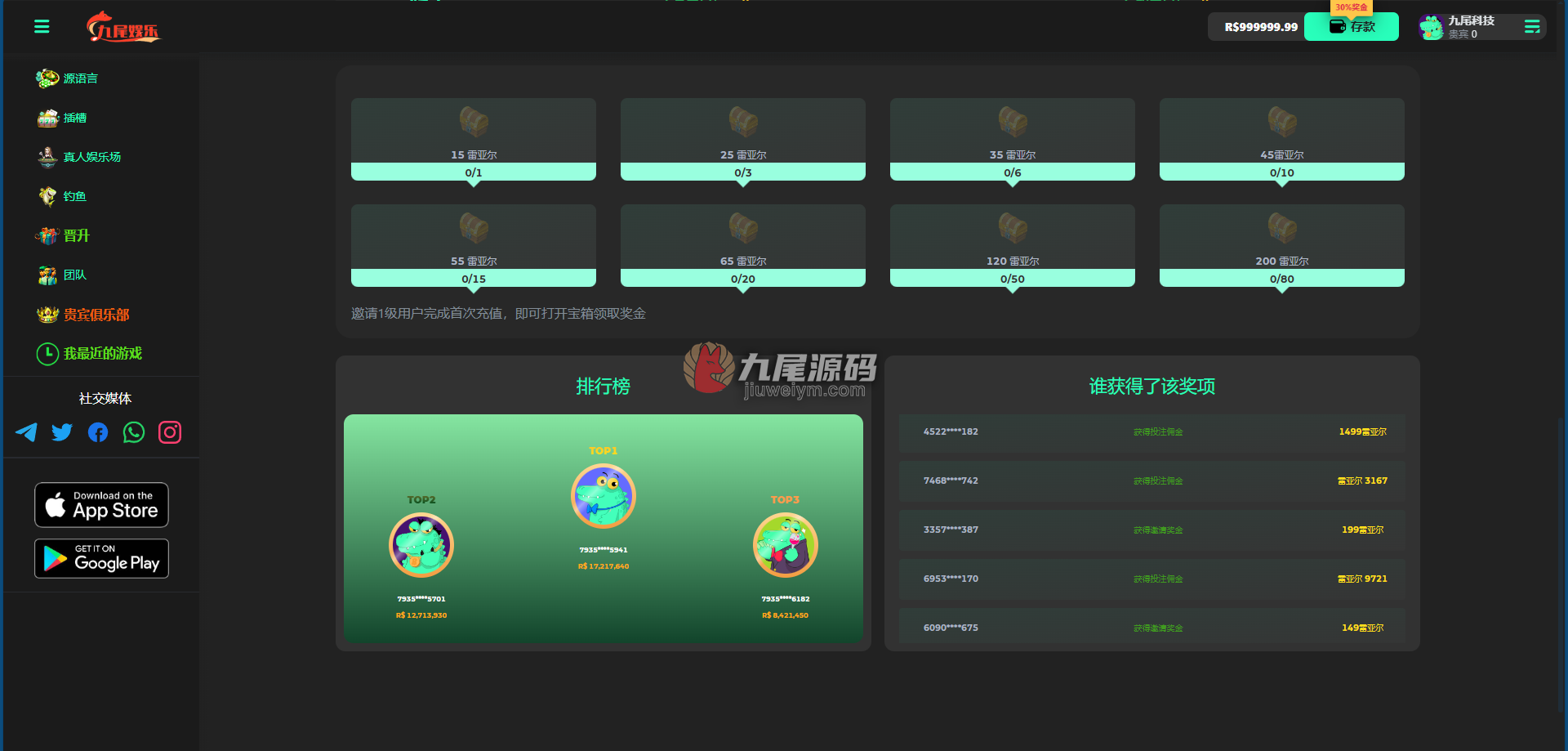Select winner row 6953****170
This screenshot has height=751, width=1568.
coord(1152,579)
